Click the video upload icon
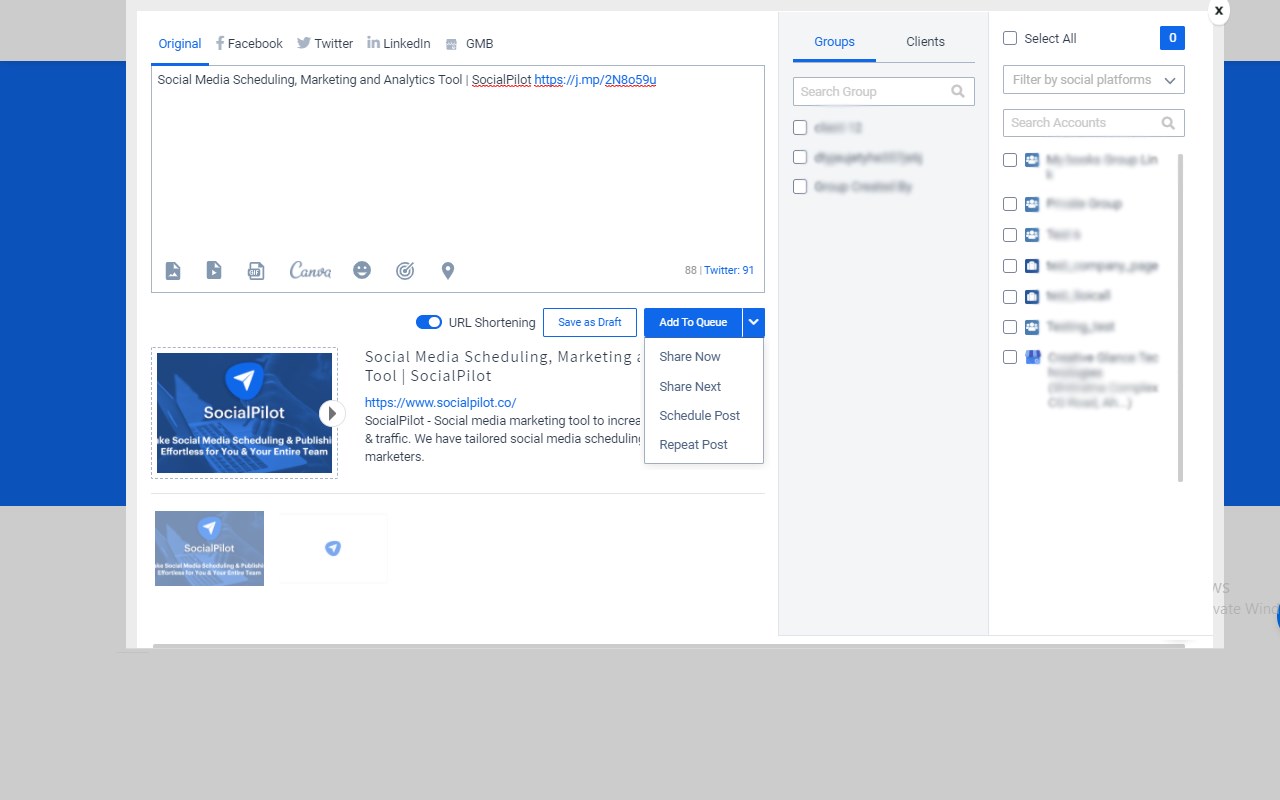The height and width of the screenshot is (800, 1280). tap(214, 270)
